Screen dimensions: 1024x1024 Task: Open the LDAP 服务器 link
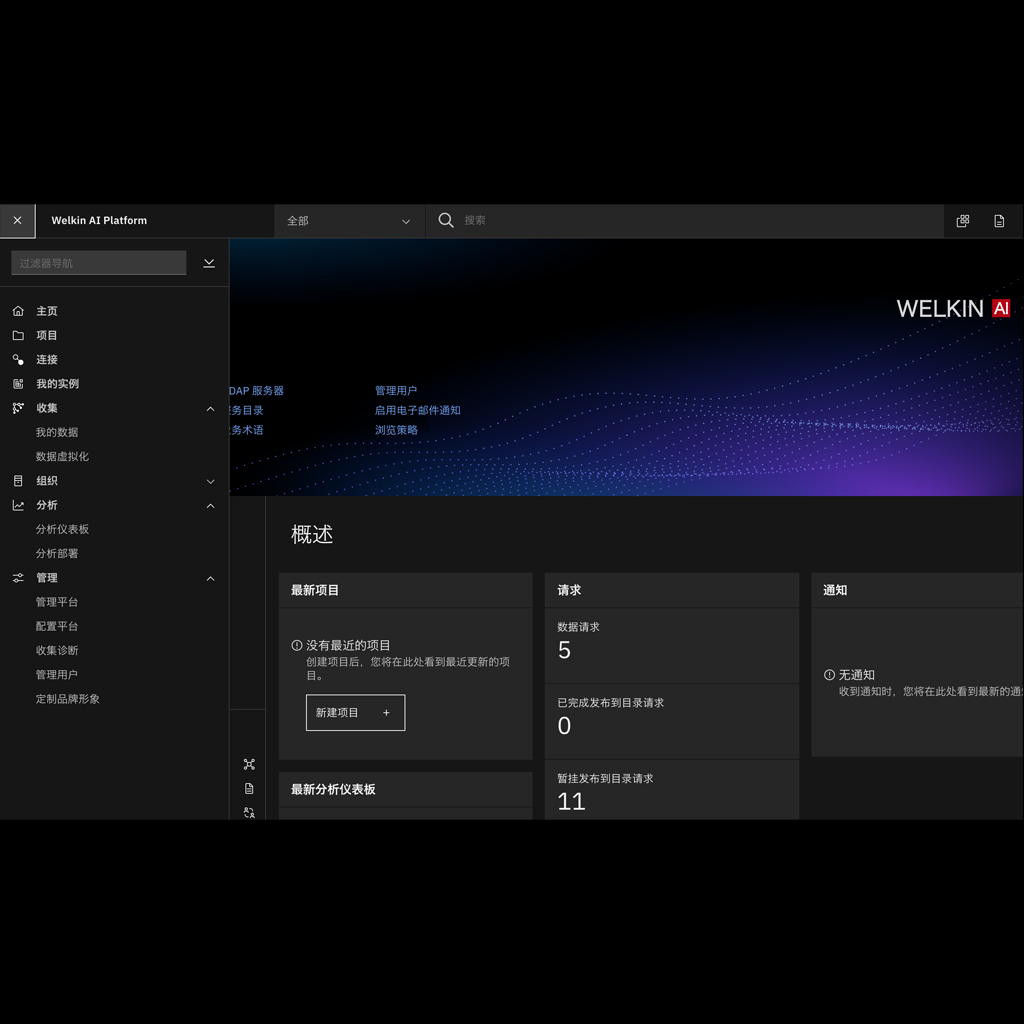(x=257, y=391)
